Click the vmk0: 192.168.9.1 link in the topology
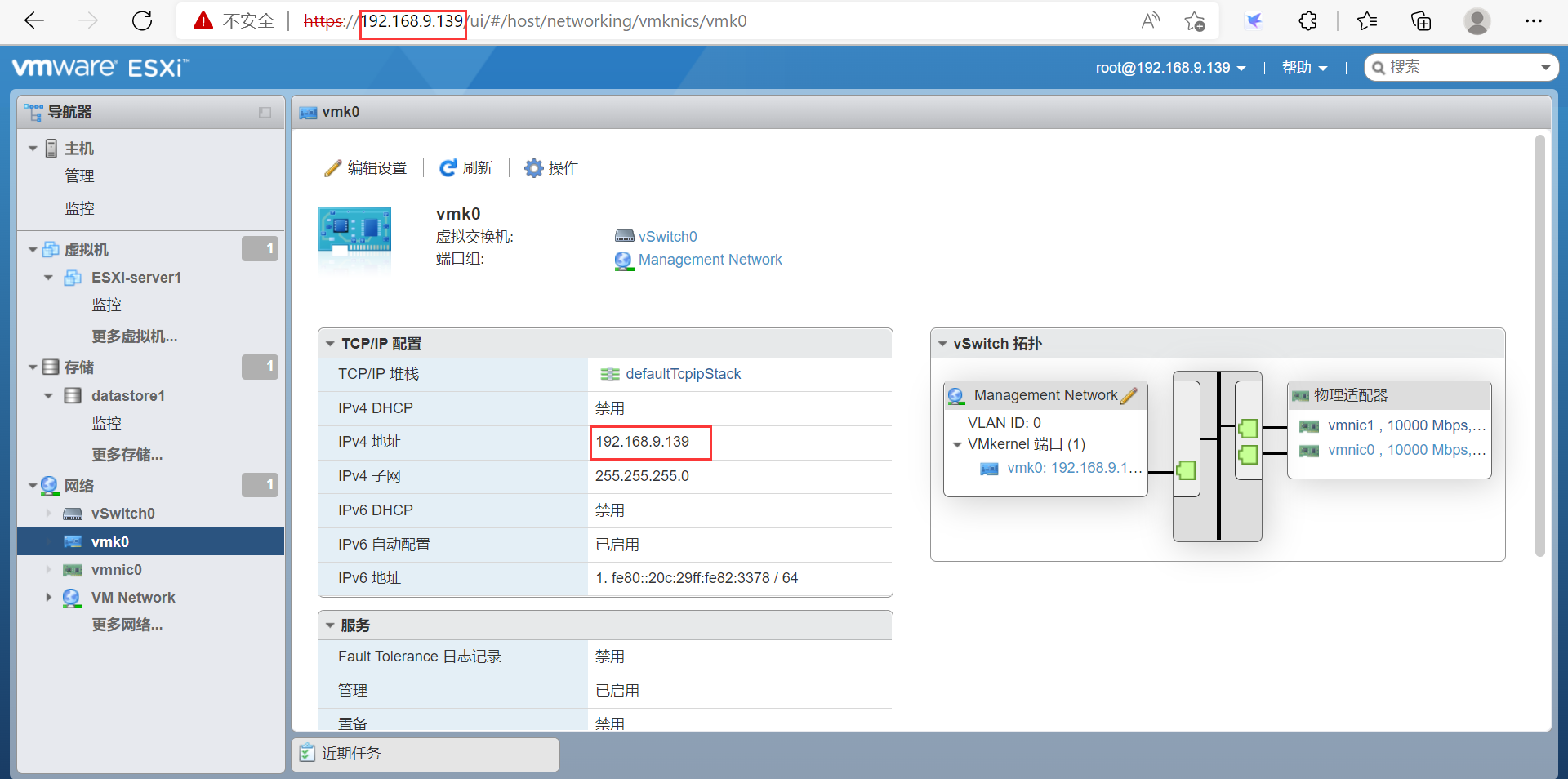 (x=1074, y=468)
